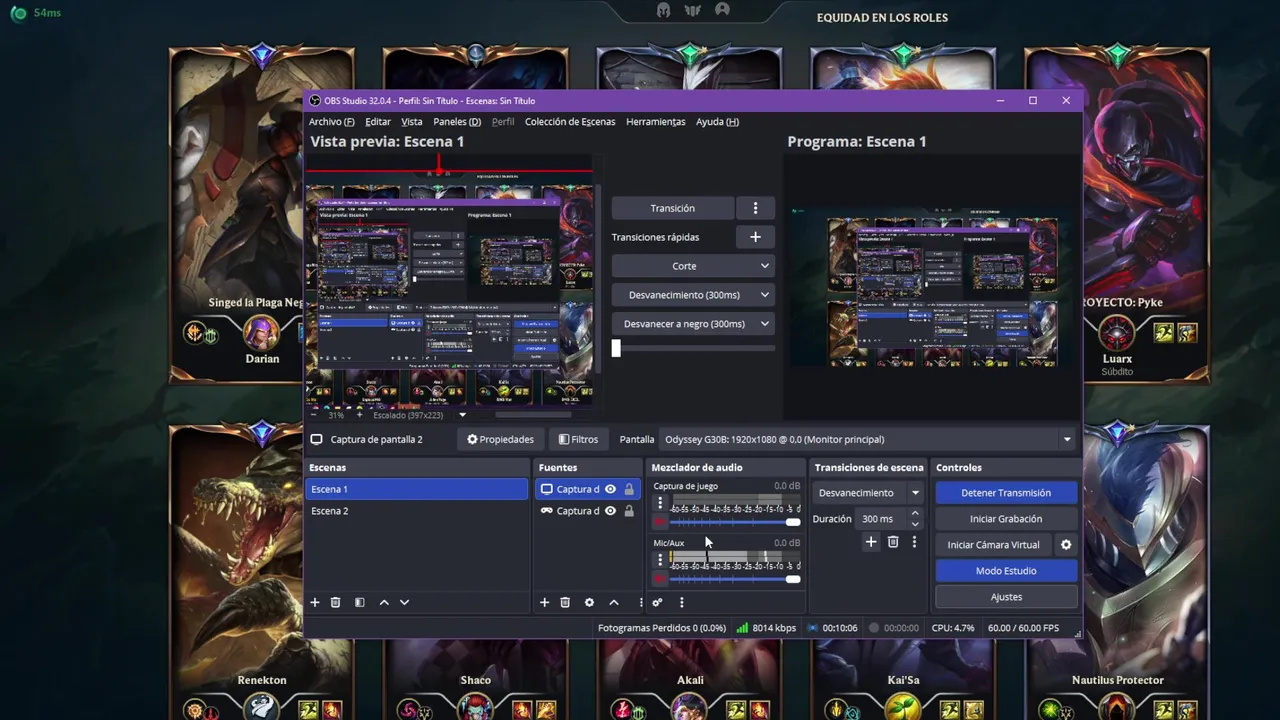Viewport: 1280px width, 720px height.
Task: Click helmet icon at top of game client
Action: point(663,10)
